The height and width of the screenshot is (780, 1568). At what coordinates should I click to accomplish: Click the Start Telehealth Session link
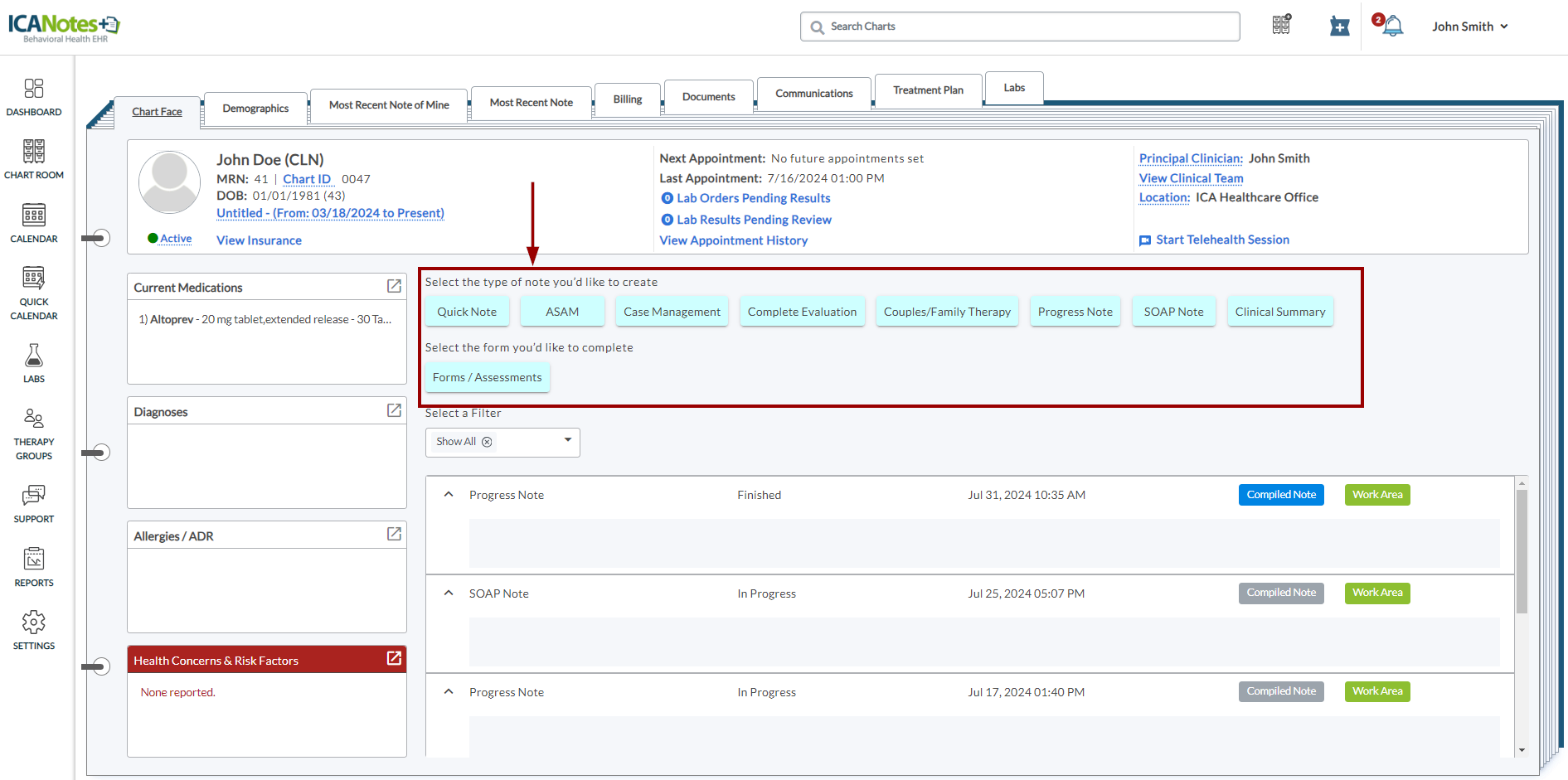[1222, 240]
